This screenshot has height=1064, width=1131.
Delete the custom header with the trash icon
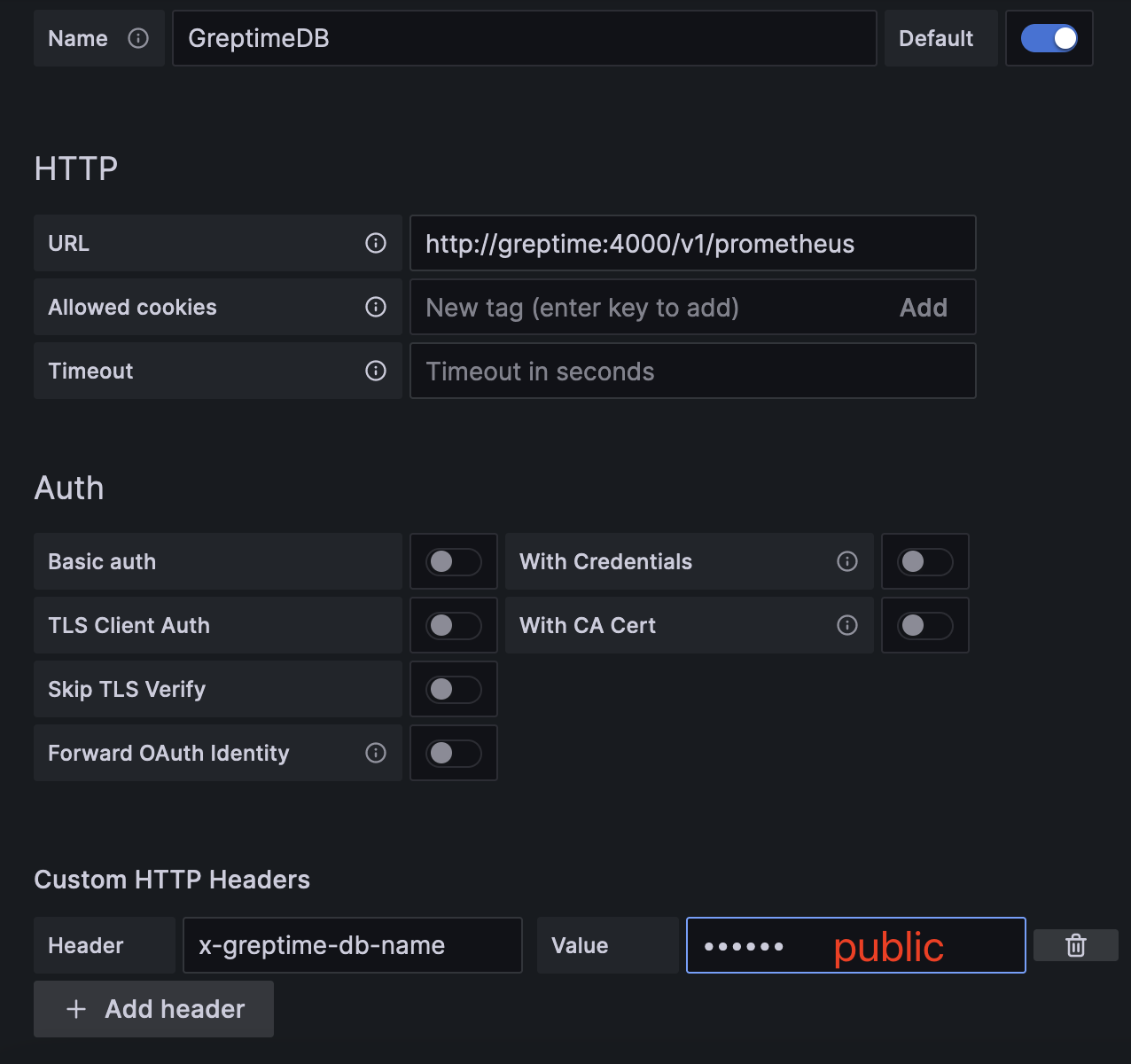[x=1076, y=945]
